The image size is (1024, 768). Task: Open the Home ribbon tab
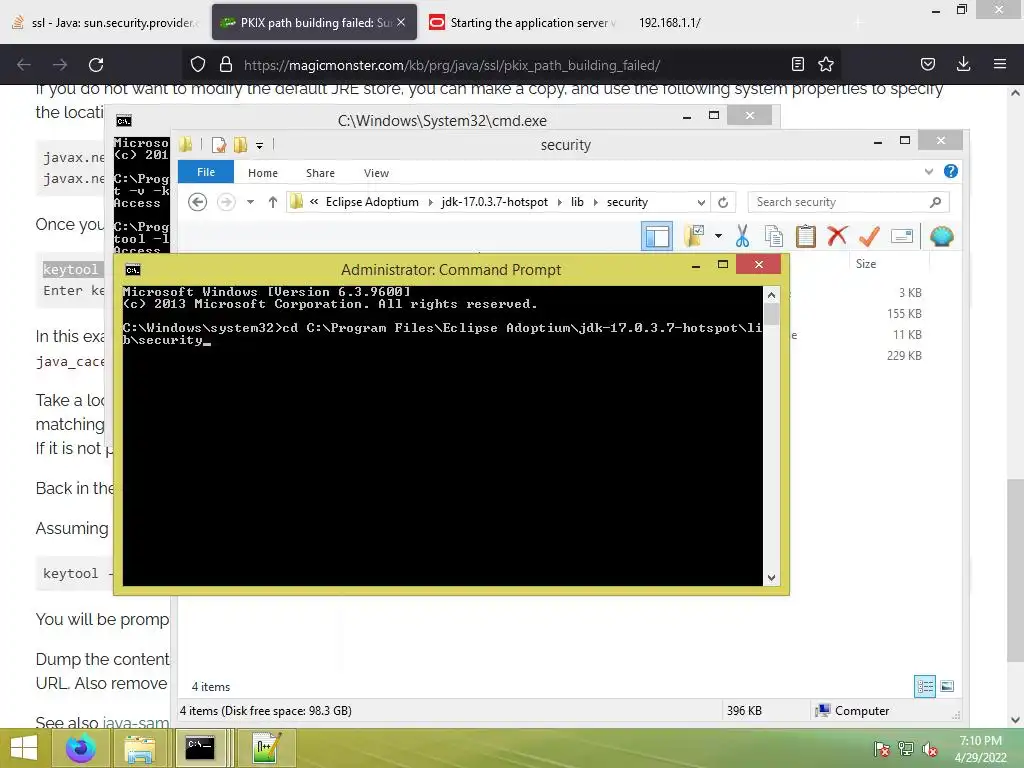pos(263,172)
